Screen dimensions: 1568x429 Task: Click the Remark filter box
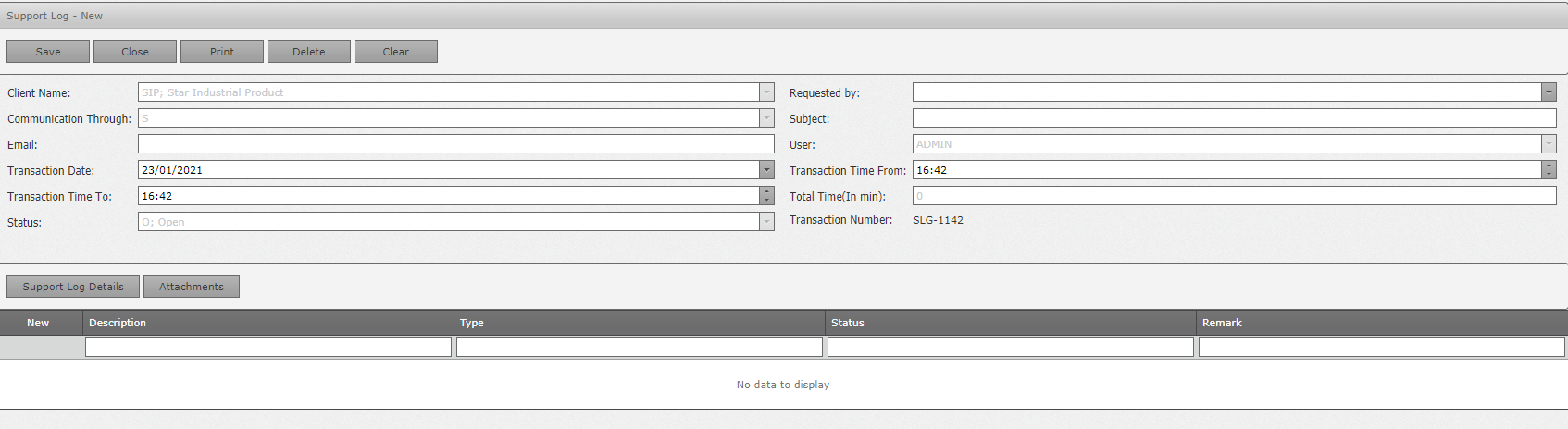[1382, 347]
